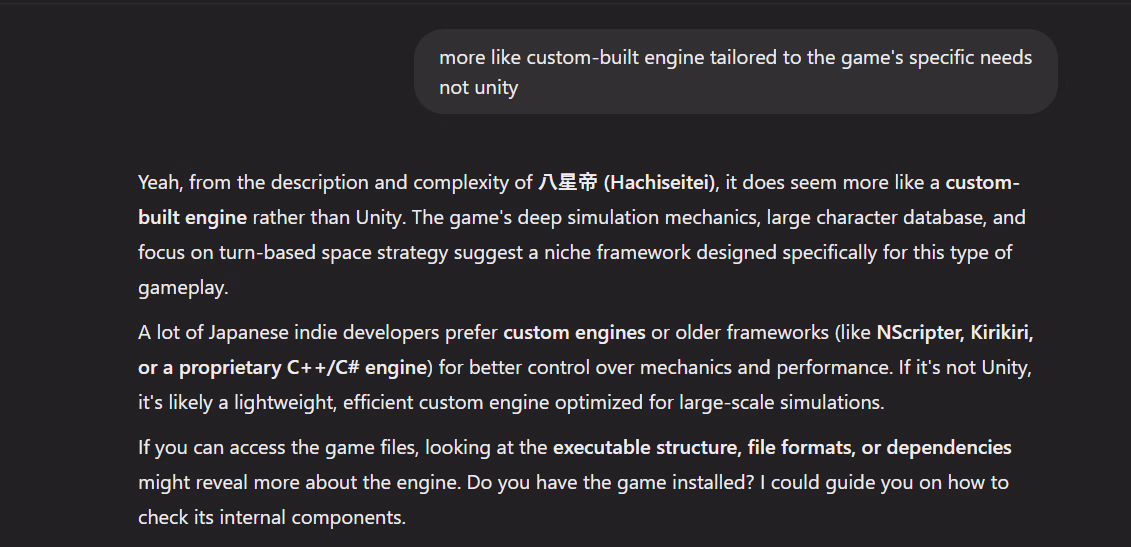Click the bold "NScripter, Kirikiri," text

(955, 333)
